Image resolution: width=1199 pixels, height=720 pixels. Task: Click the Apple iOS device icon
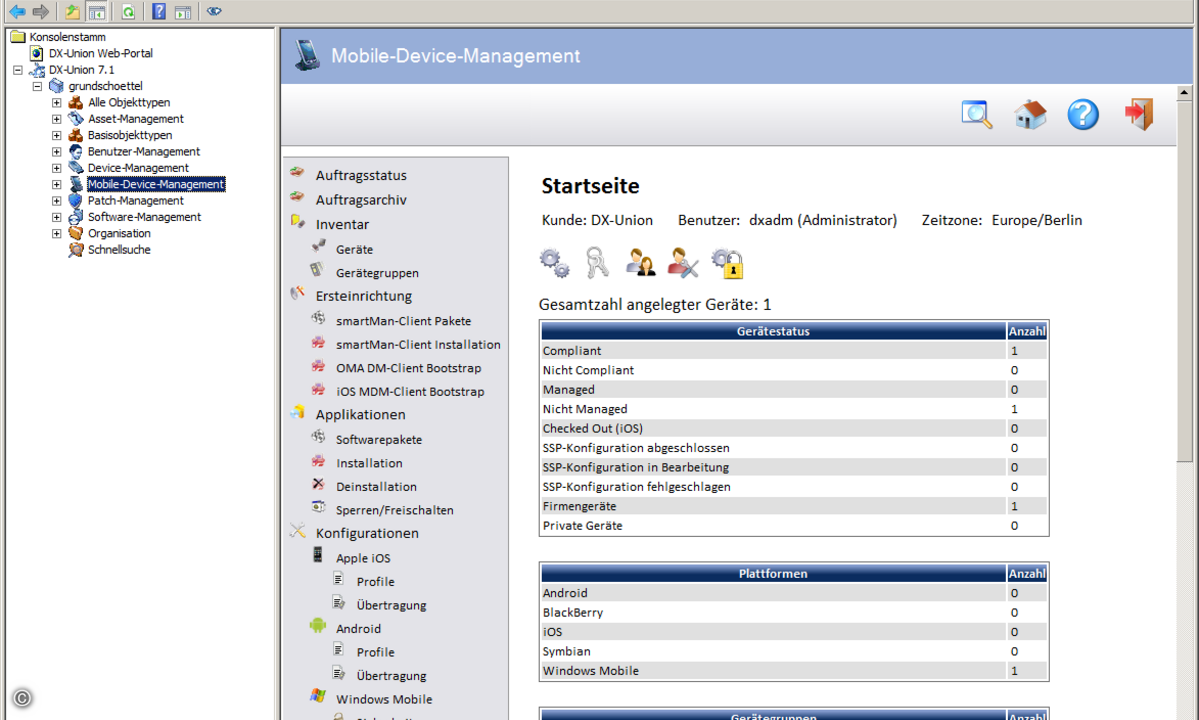317,555
